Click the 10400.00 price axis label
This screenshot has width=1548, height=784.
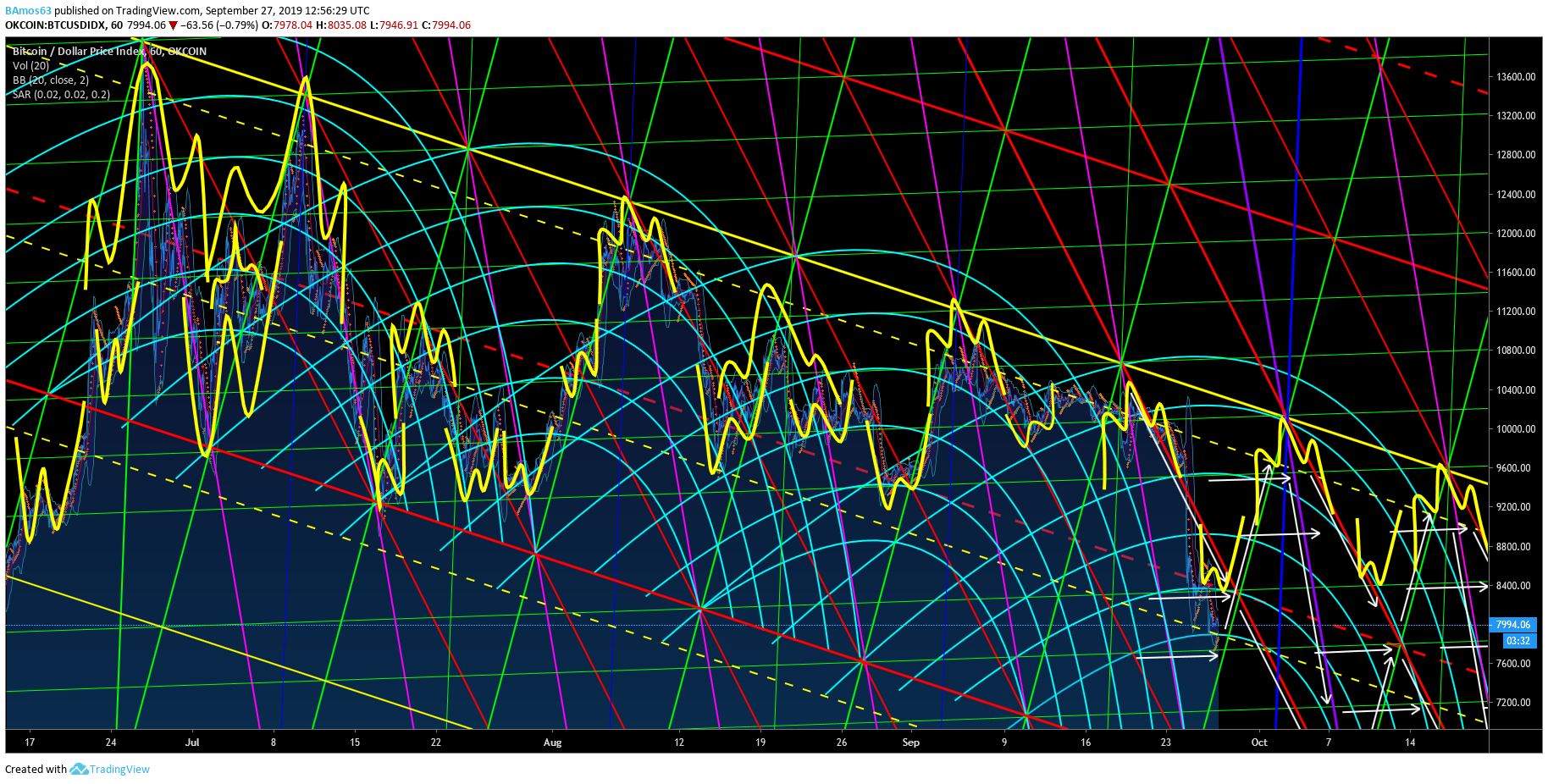1516,390
